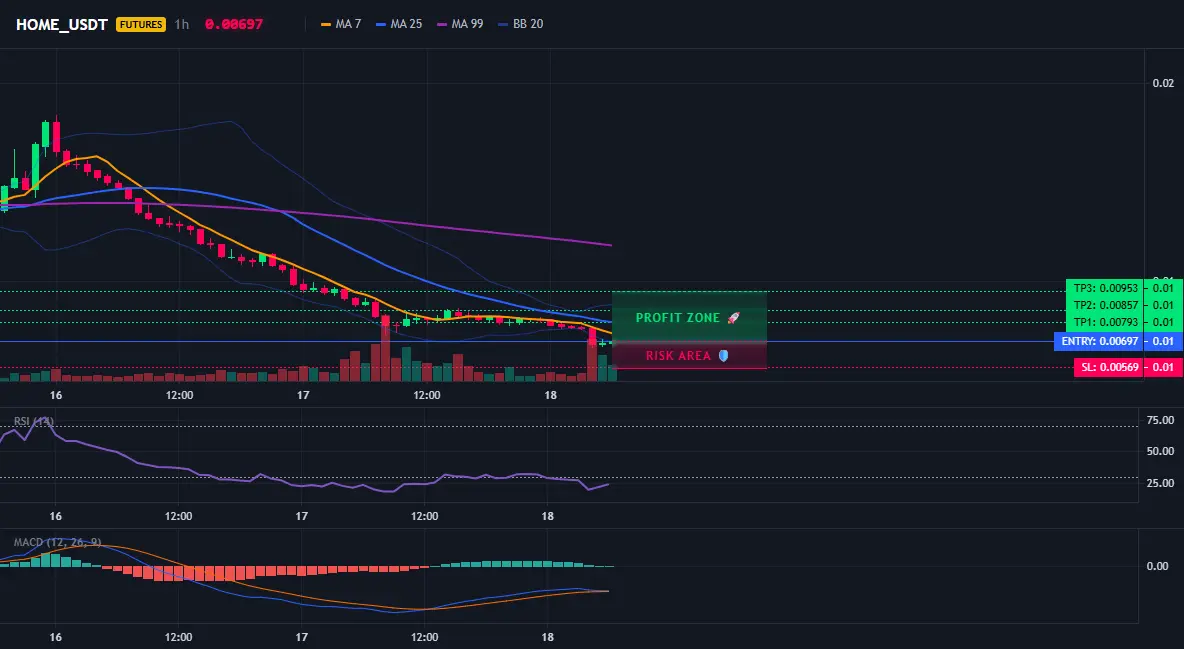Click the yellow FUTURES badge

[140, 24]
